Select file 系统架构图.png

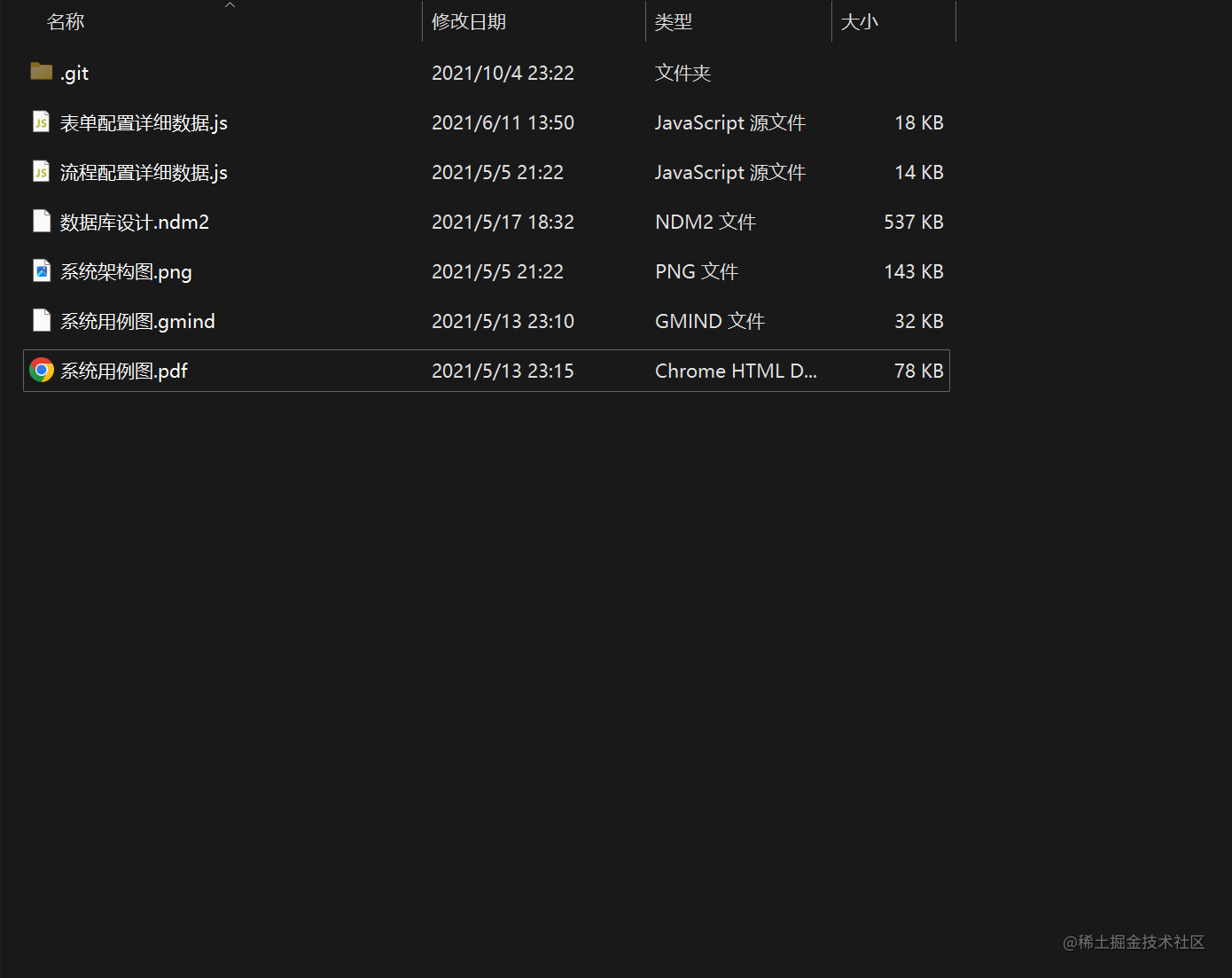coord(126,272)
